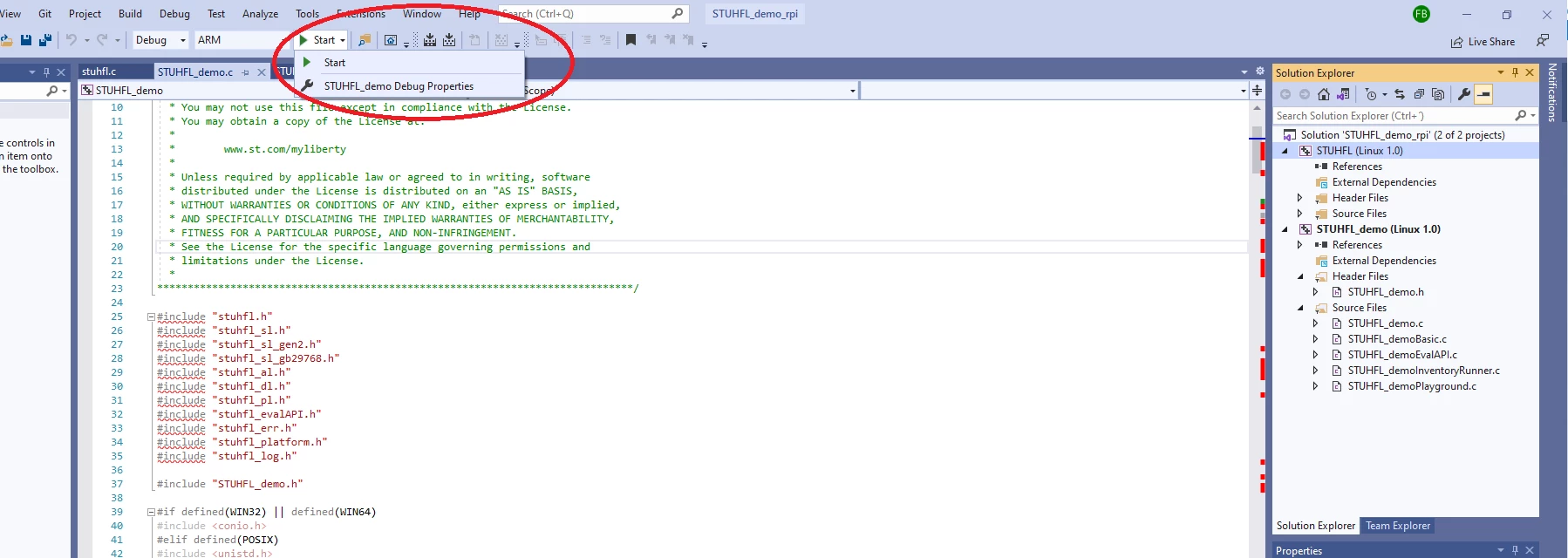Select Start in the dropdown menu

(x=410, y=63)
